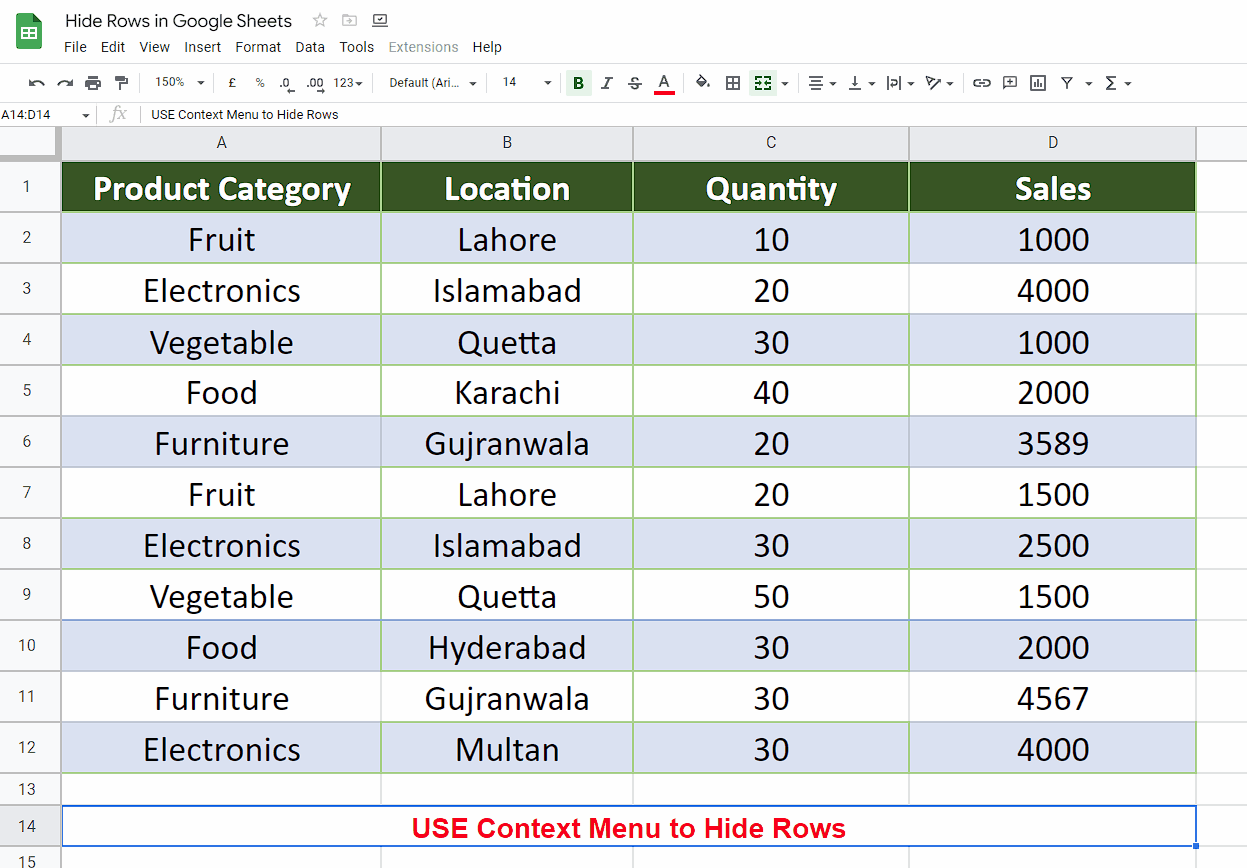Image resolution: width=1247 pixels, height=868 pixels.
Task: Format as currency with the £ icon
Action: pyautogui.click(x=232, y=83)
